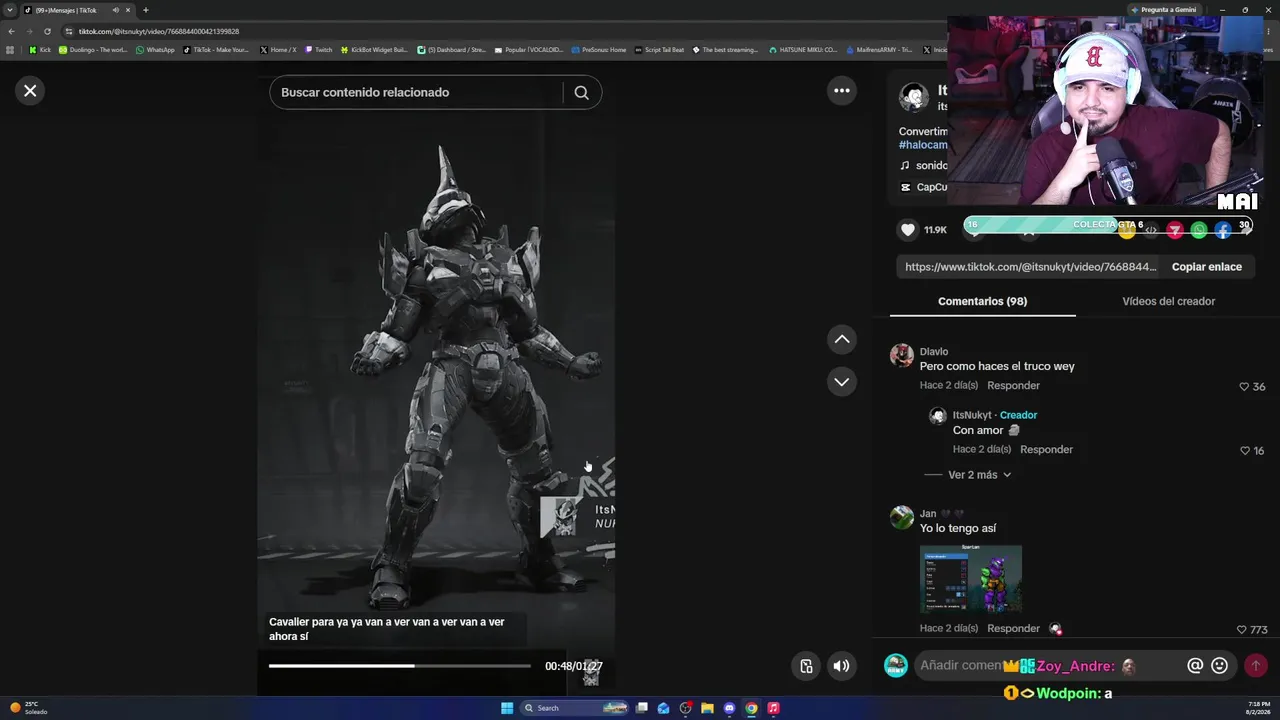Open the 'Videos del creador' tab
Screen dimensions: 1280x720
(x=1168, y=301)
